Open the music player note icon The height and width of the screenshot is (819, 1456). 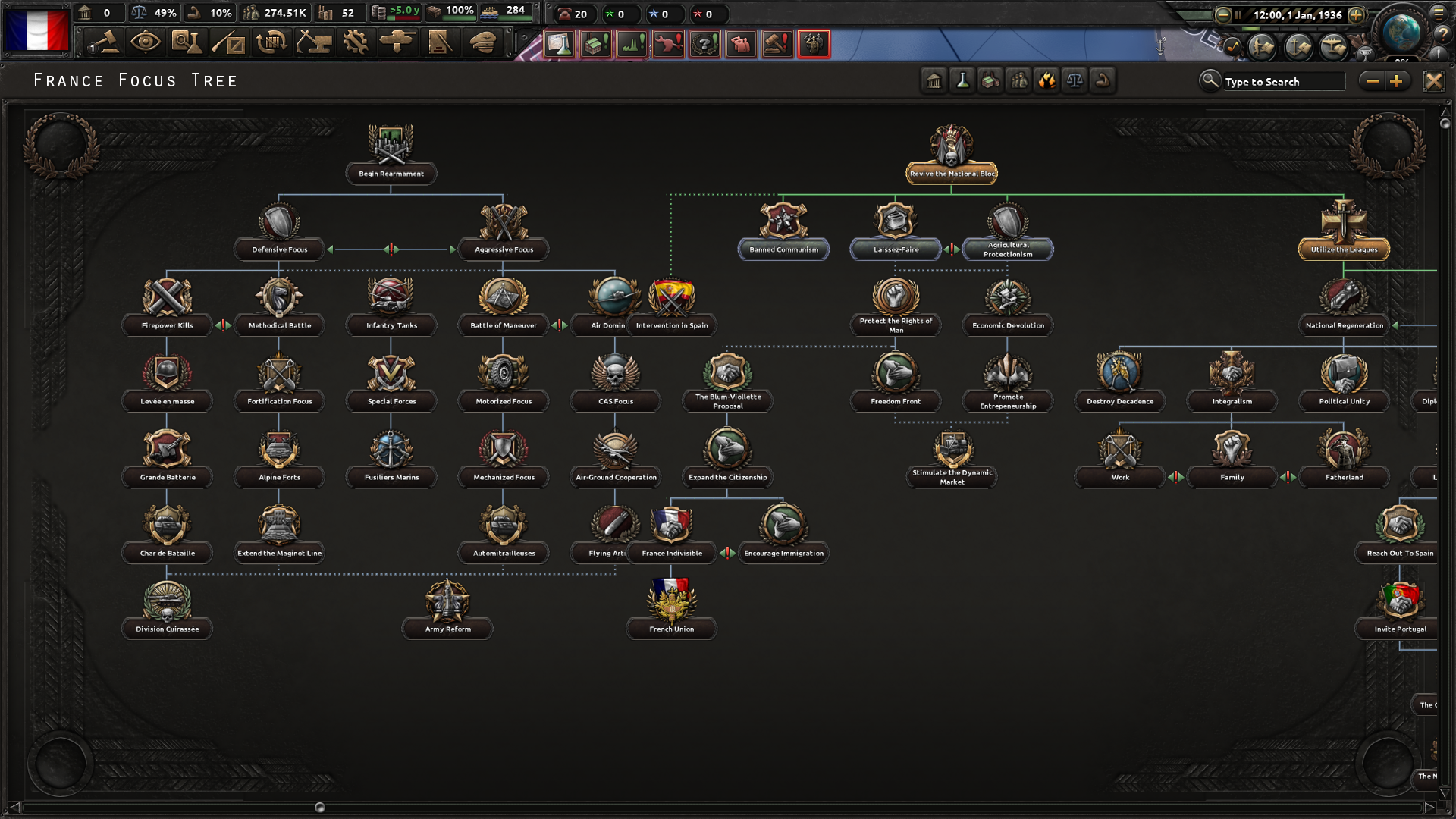tap(1233, 47)
